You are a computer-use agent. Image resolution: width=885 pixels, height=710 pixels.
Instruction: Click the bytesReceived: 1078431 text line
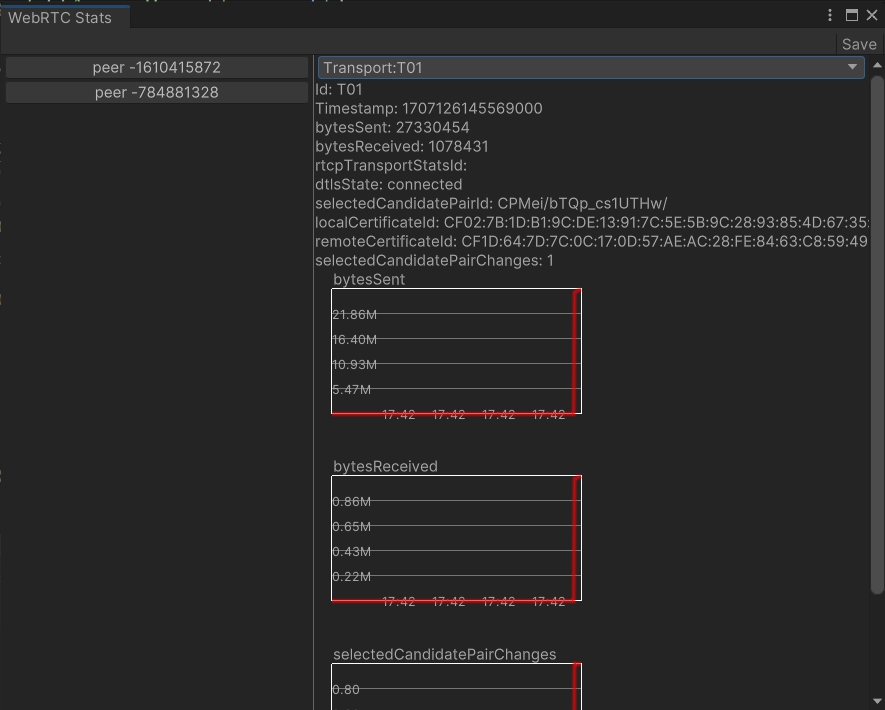401,147
